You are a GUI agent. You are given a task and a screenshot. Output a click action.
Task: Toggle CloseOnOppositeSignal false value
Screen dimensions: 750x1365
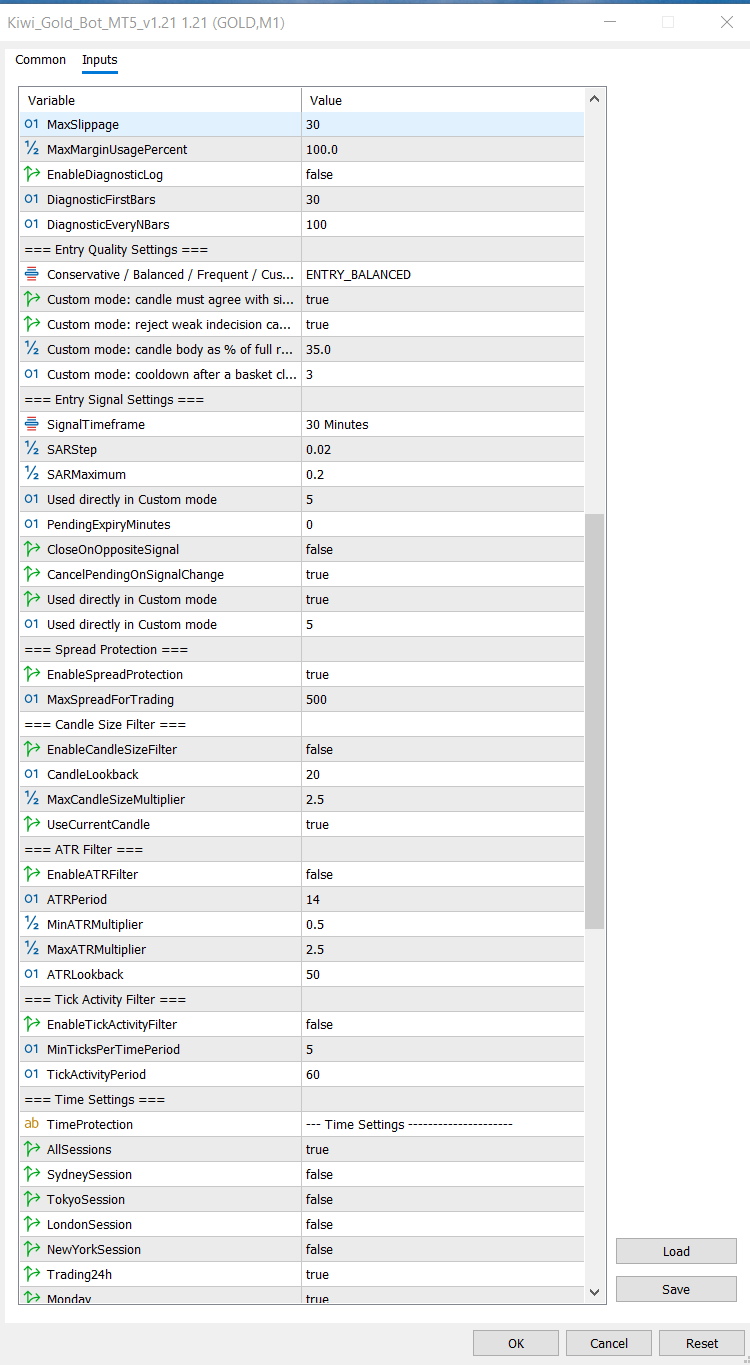point(443,549)
